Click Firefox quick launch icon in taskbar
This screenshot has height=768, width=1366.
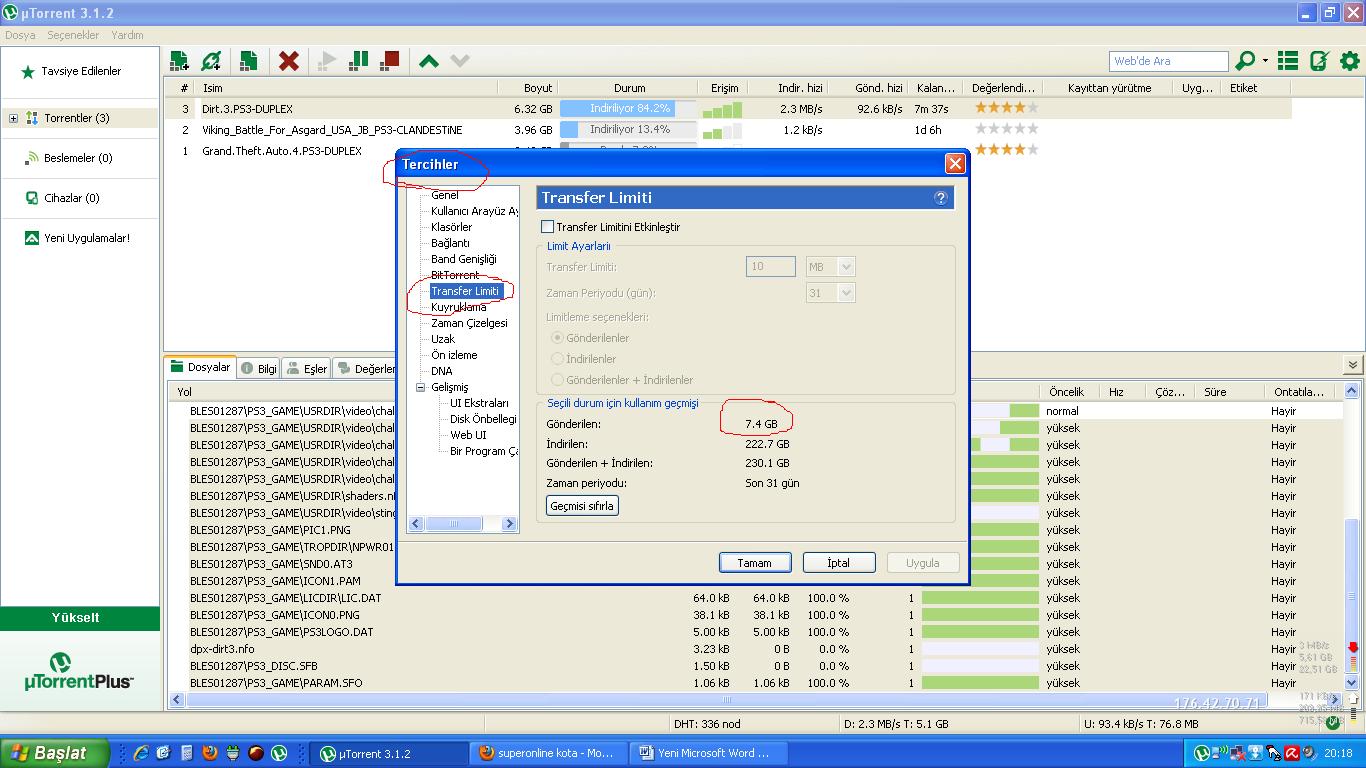210,753
